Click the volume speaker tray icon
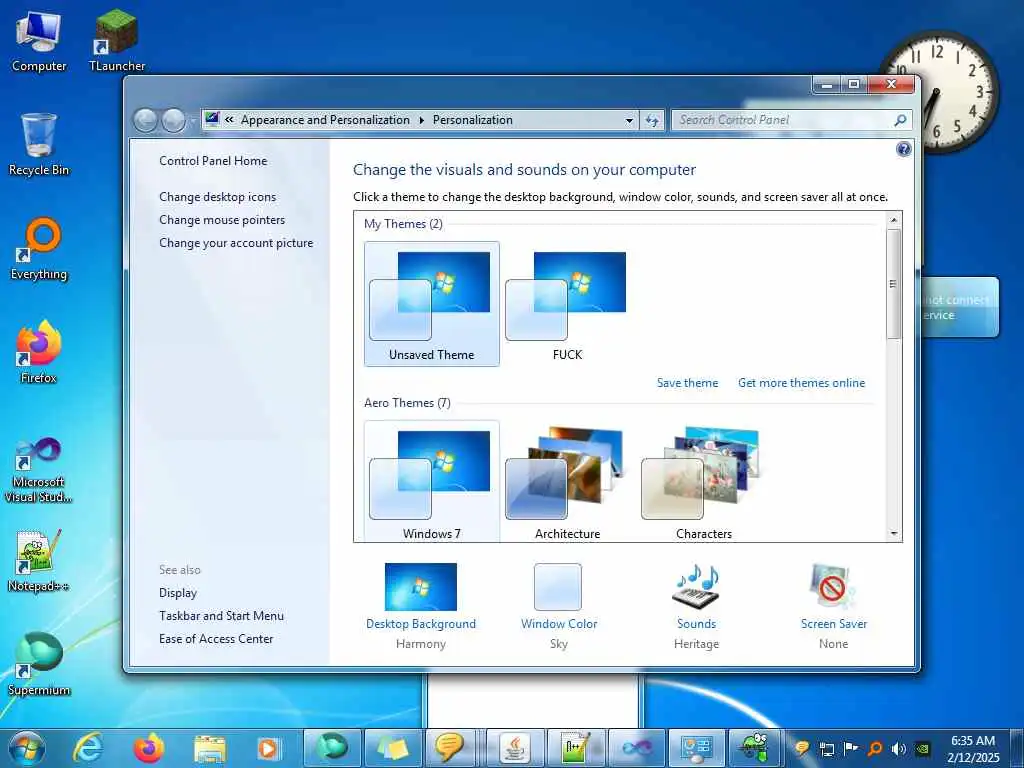The height and width of the screenshot is (768, 1024). (899, 749)
